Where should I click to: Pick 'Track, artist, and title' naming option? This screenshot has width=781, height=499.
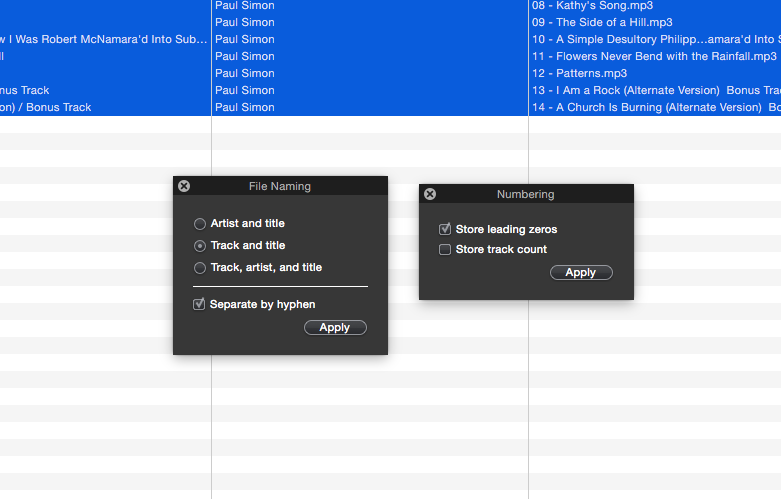pos(200,268)
